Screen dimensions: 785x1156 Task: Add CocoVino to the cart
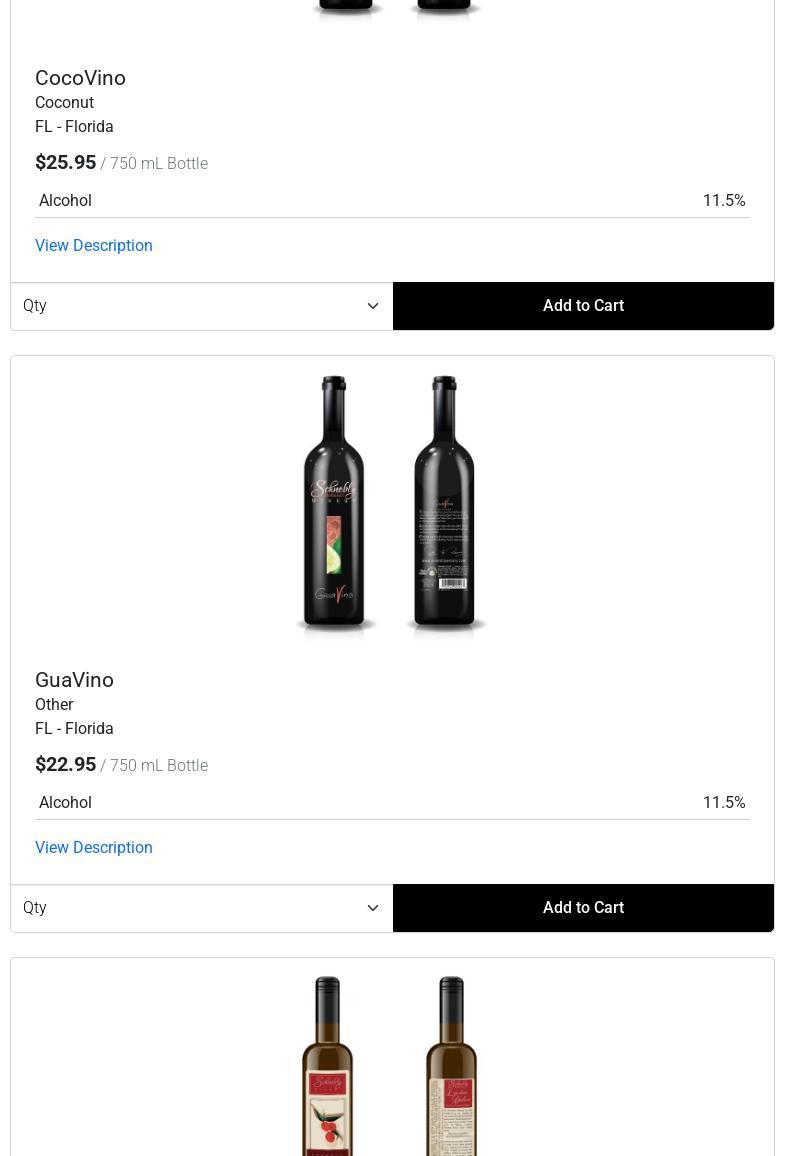[x=583, y=306]
